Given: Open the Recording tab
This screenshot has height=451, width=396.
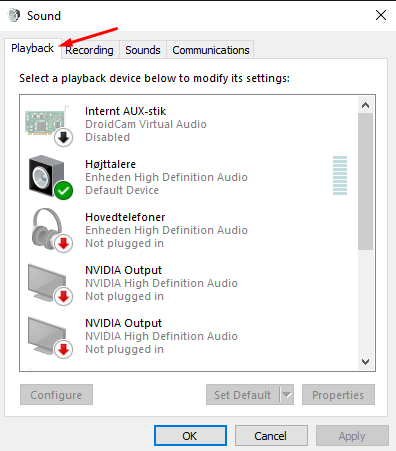Looking at the screenshot, I should pos(89,50).
